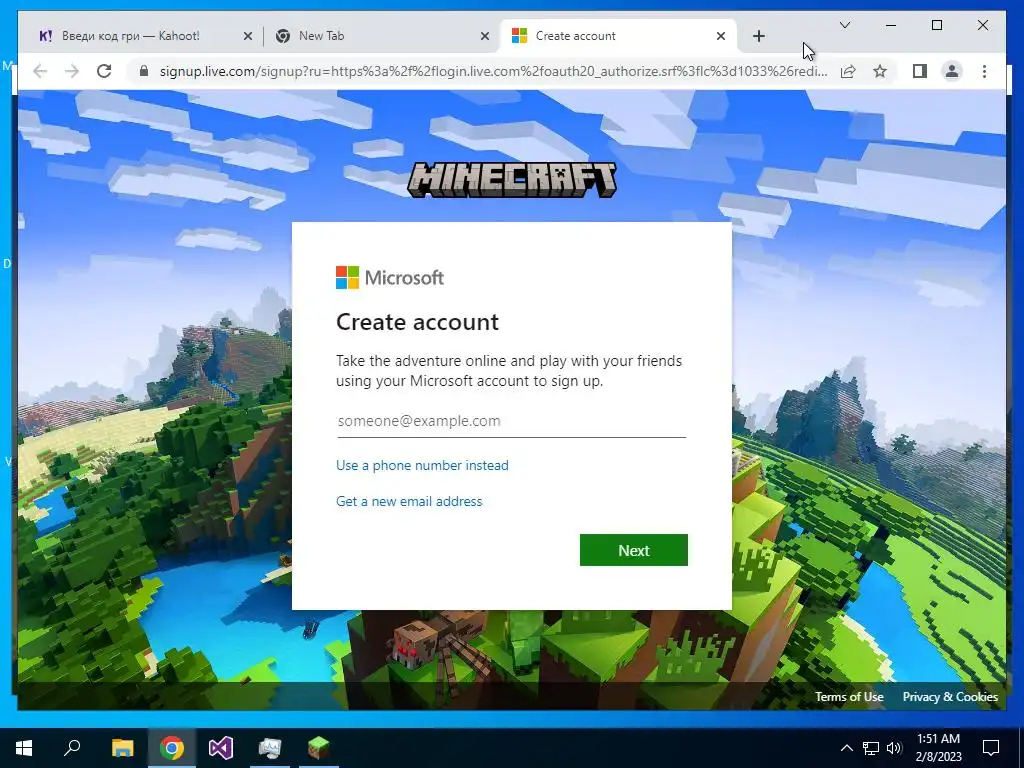Viewport: 1024px width, 768px height.
Task: Maximize the Chrome window
Action: [936, 25]
